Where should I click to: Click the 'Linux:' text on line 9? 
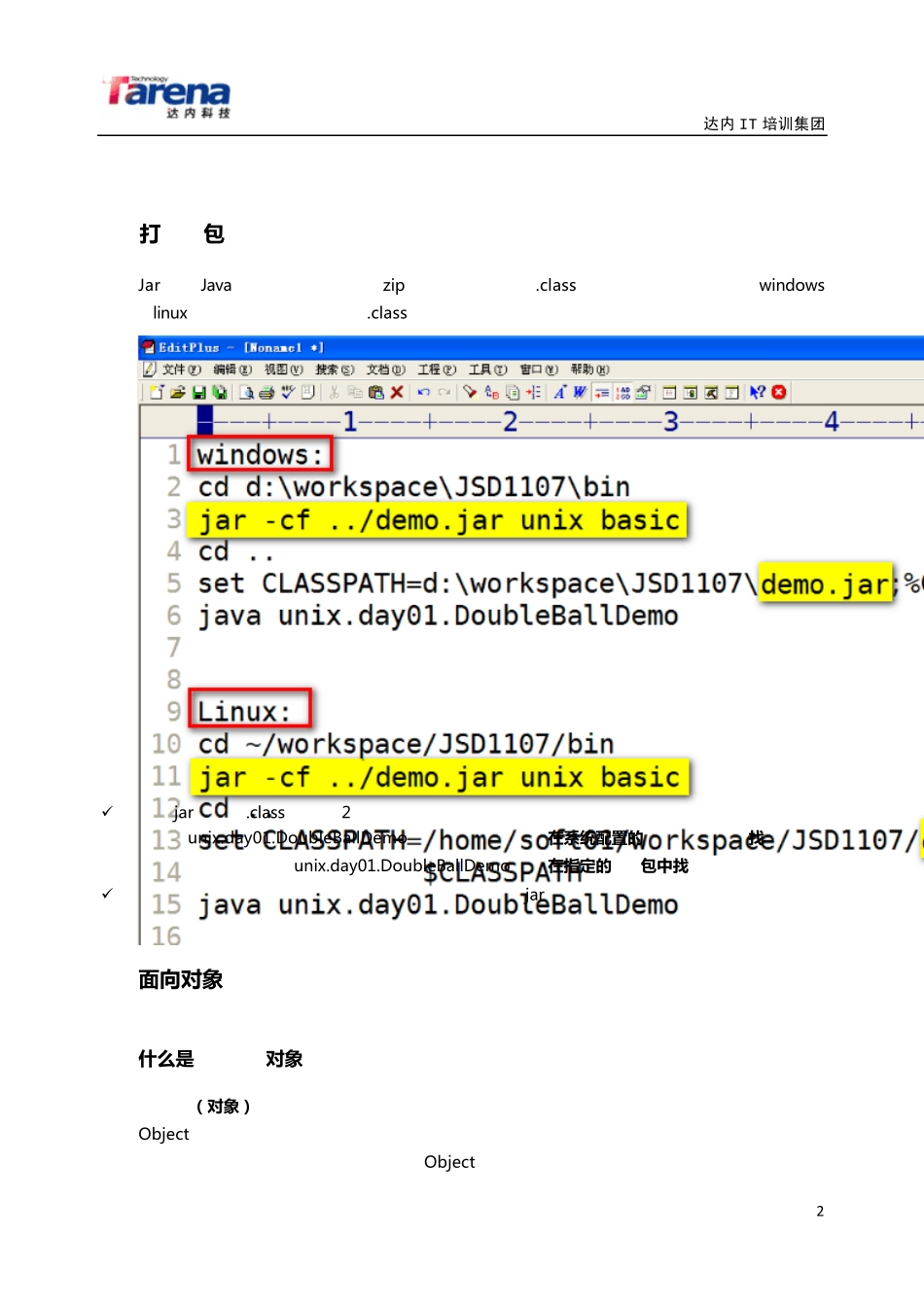point(244,711)
